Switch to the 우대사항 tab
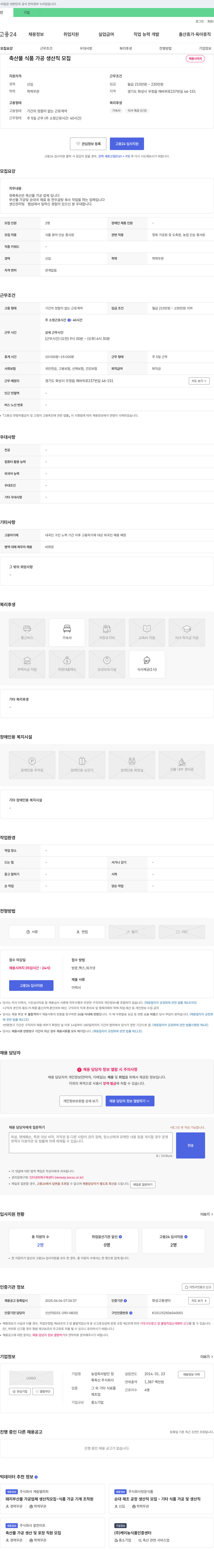The height and width of the screenshot is (1568, 214). coord(86,48)
